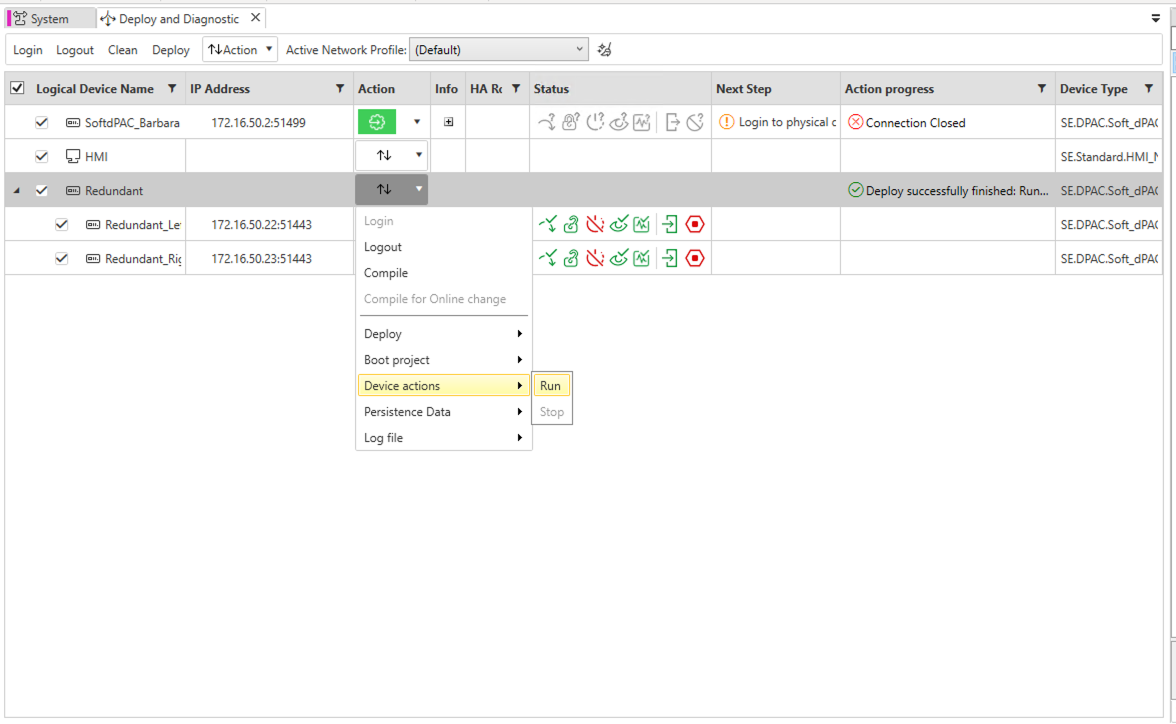This screenshot has width=1176, height=724.
Task: Collapse the Redundant tree node
Action: [16, 191]
